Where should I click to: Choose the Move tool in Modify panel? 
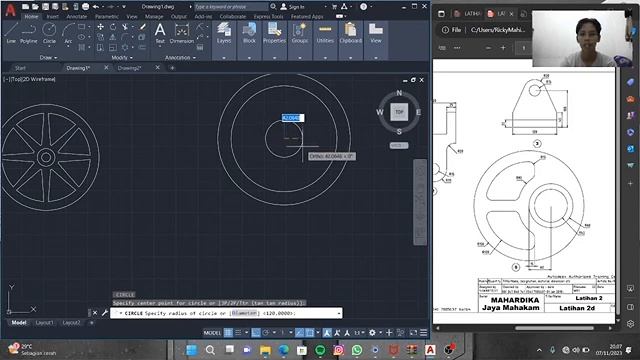point(100,27)
